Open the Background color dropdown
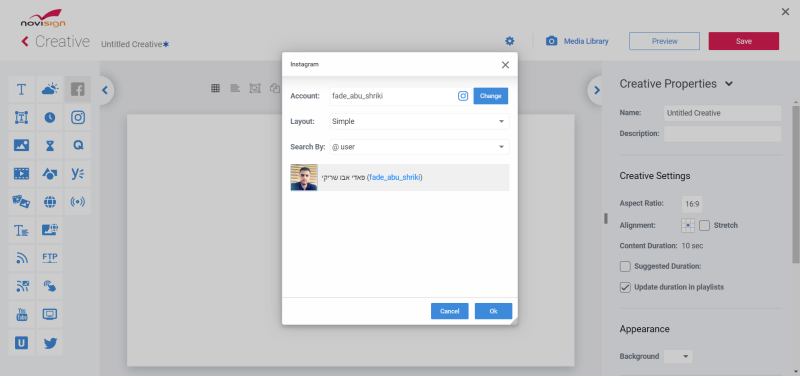Image resolution: width=800 pixels, height=376 pixels. (679, 356)
